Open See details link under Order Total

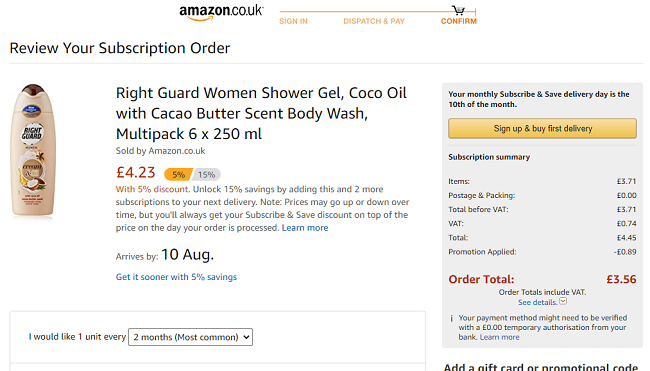537,302
